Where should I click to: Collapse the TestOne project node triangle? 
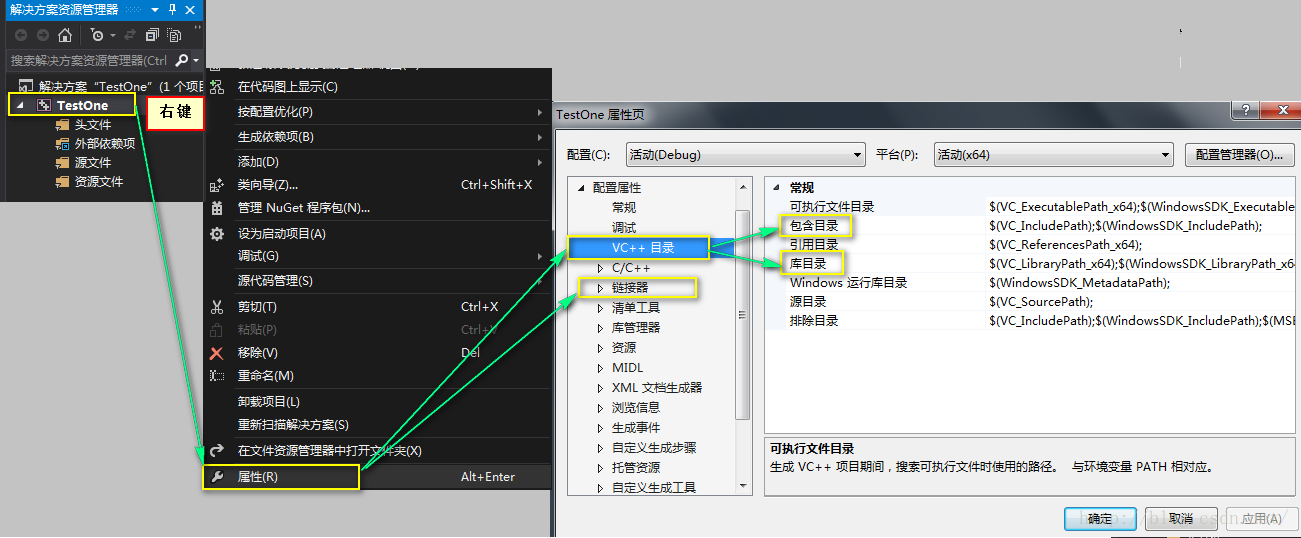coord(21,105)
